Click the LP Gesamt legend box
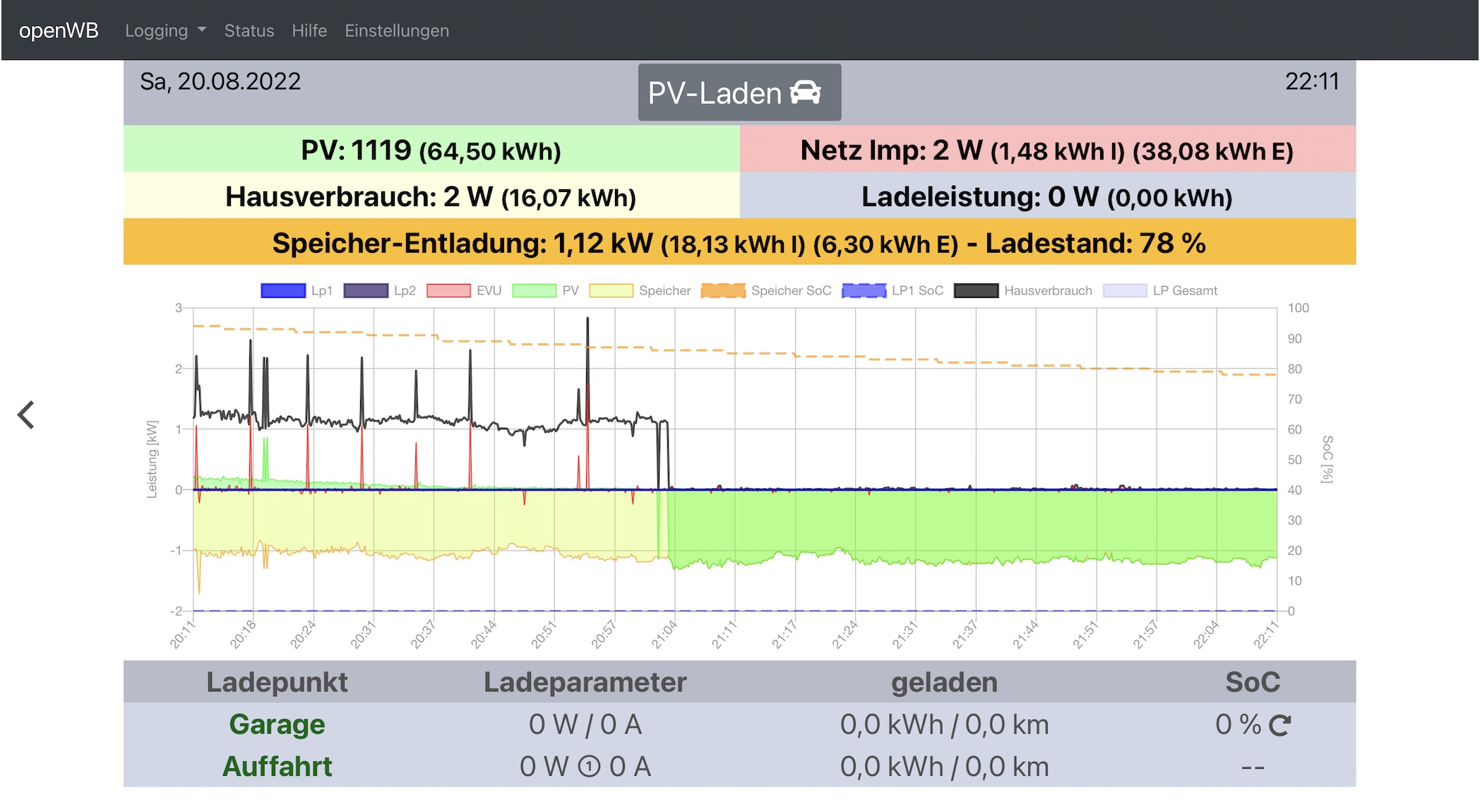 pyautogui.click(x=1124, y=291)
